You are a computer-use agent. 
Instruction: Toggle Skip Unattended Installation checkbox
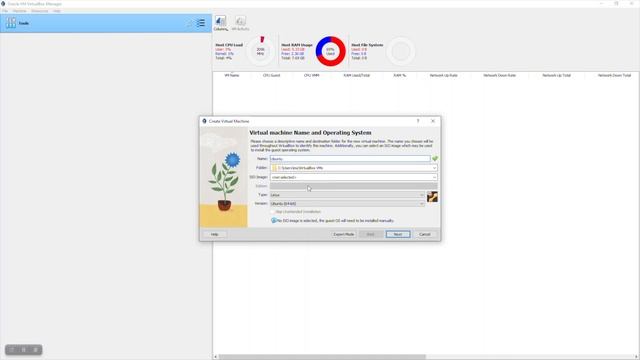(273, 212)
